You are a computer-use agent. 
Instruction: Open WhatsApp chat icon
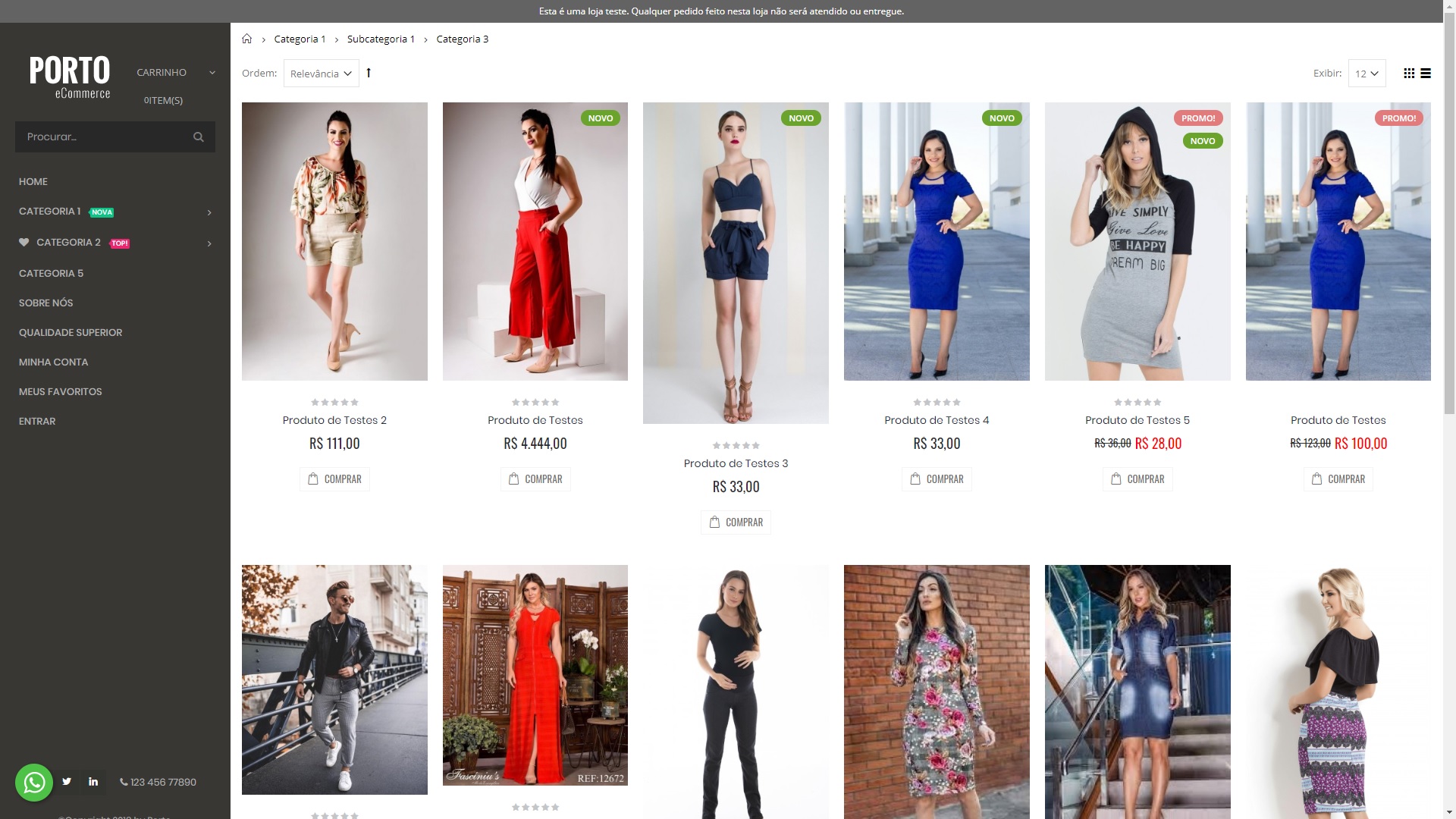(34, 782)
